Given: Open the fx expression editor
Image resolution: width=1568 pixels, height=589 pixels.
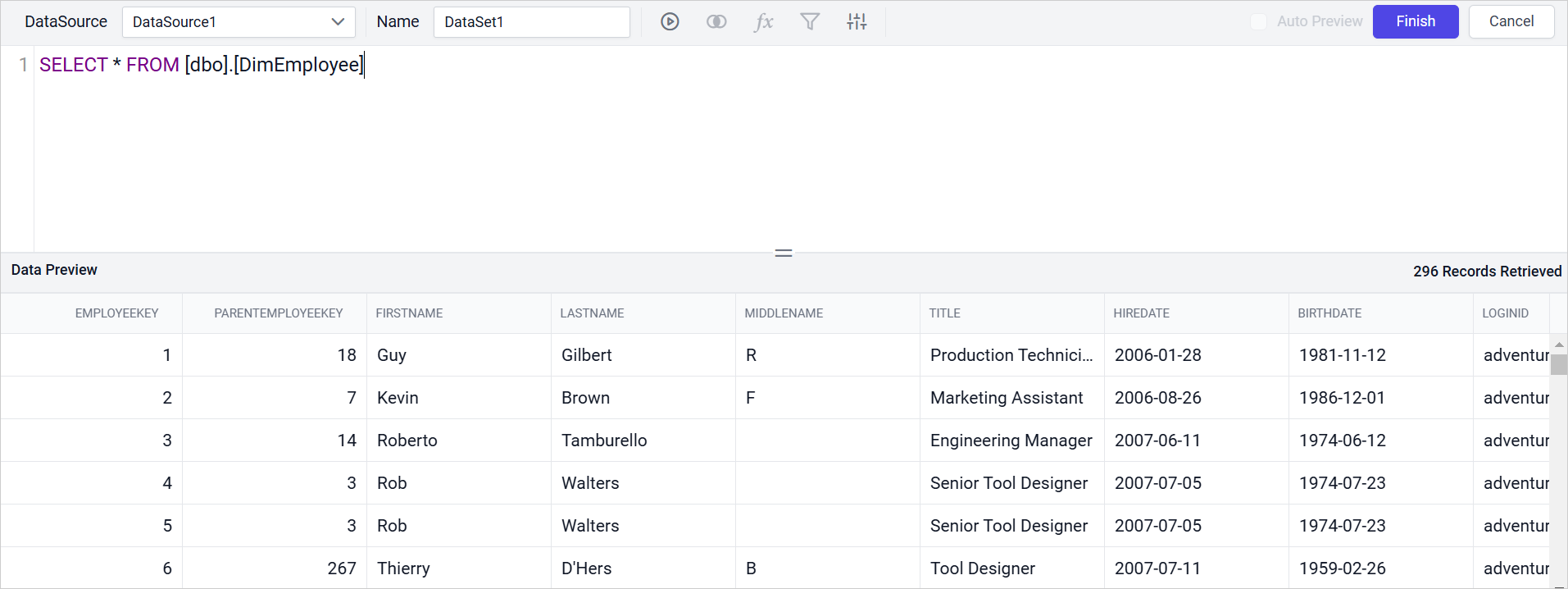Looking at the screenshot, I should [x=763, y=22].
